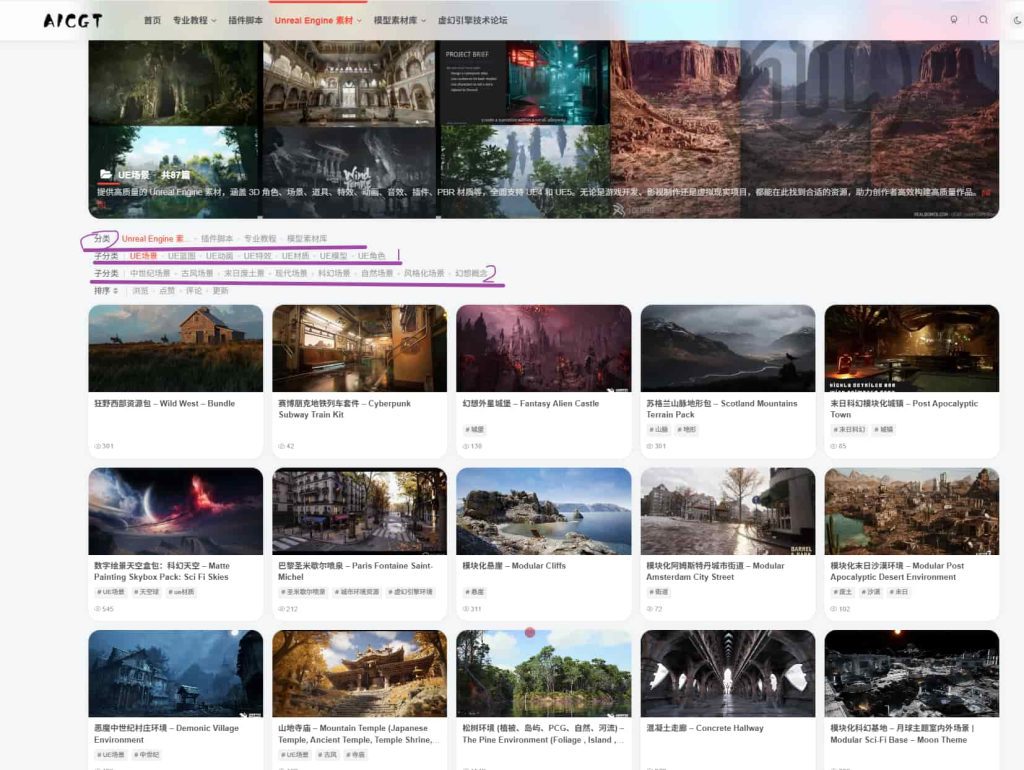Click #街道 tag on Amsterdam City Street

pos(659,592)
